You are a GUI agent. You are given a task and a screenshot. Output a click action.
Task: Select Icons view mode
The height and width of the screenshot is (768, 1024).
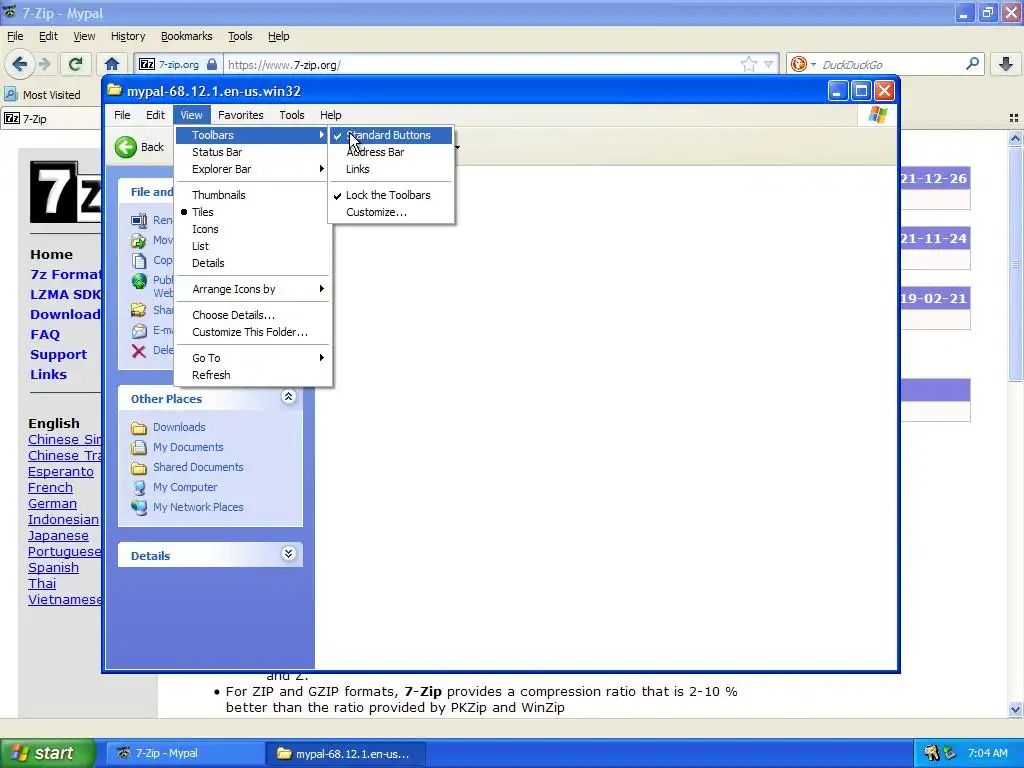tap(253, 229)
